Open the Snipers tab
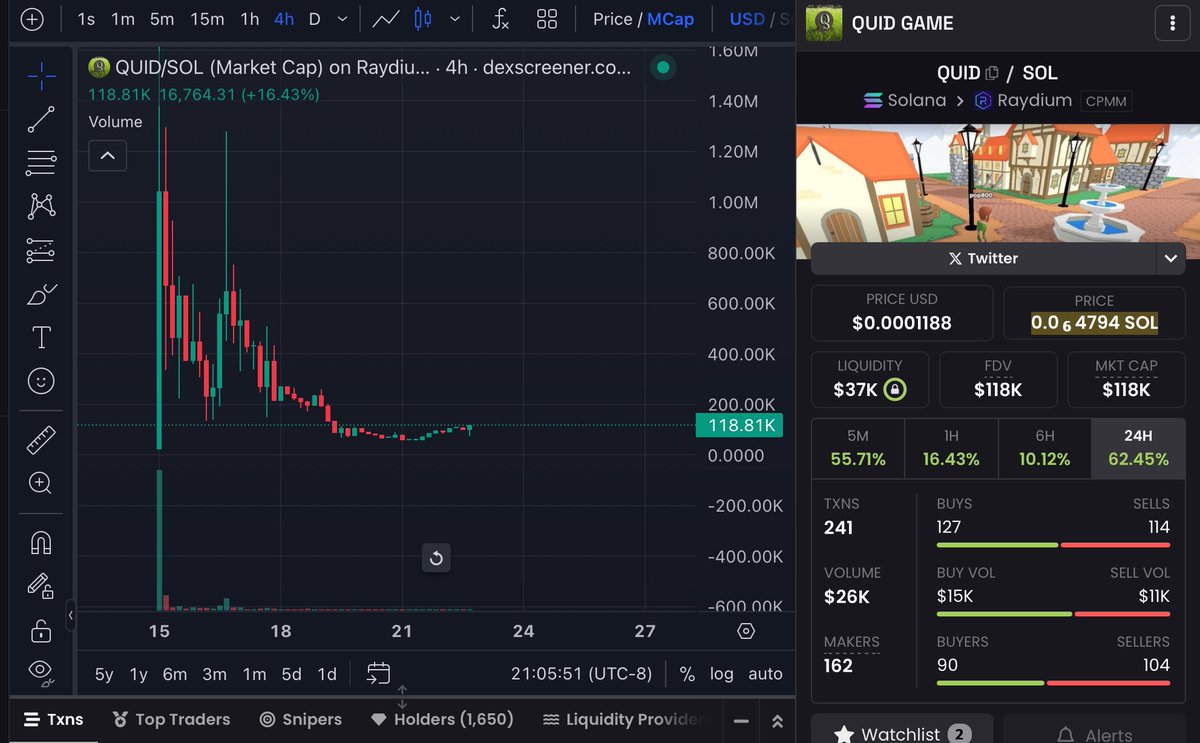This screenshot has height=743, width=1200. point(300,719)
